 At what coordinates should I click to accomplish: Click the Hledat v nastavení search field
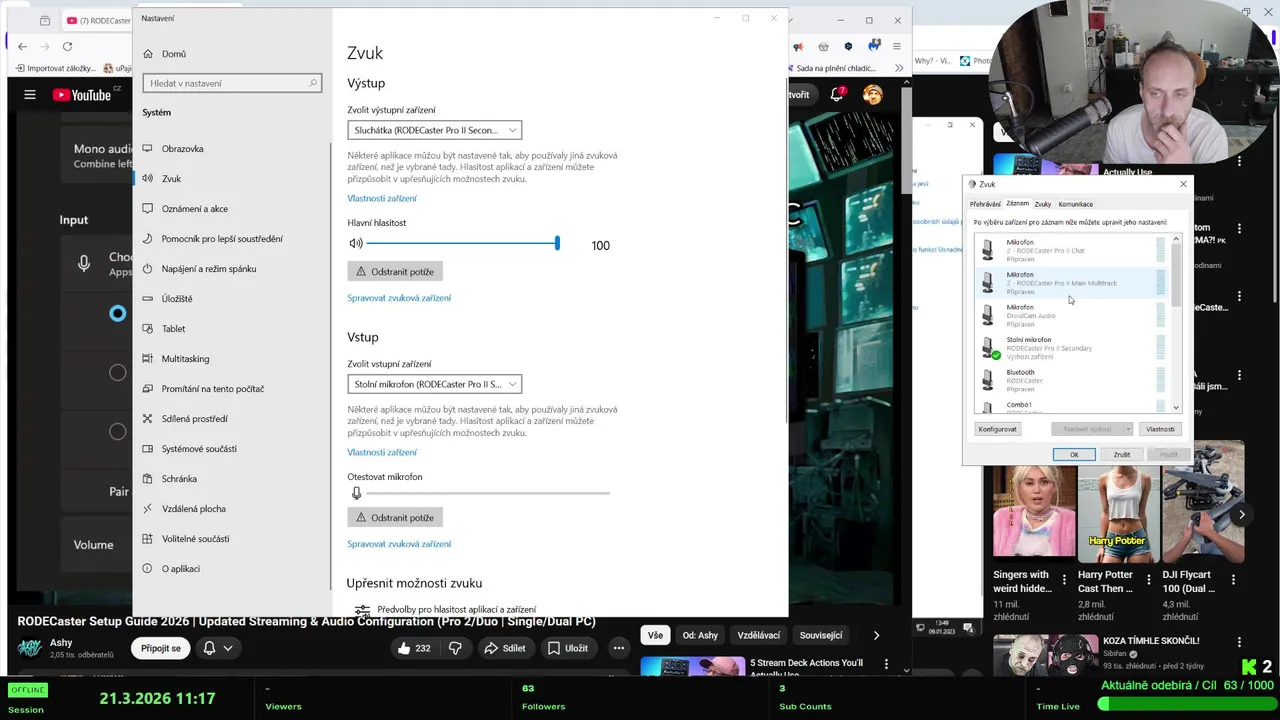(x=232, y=83)
